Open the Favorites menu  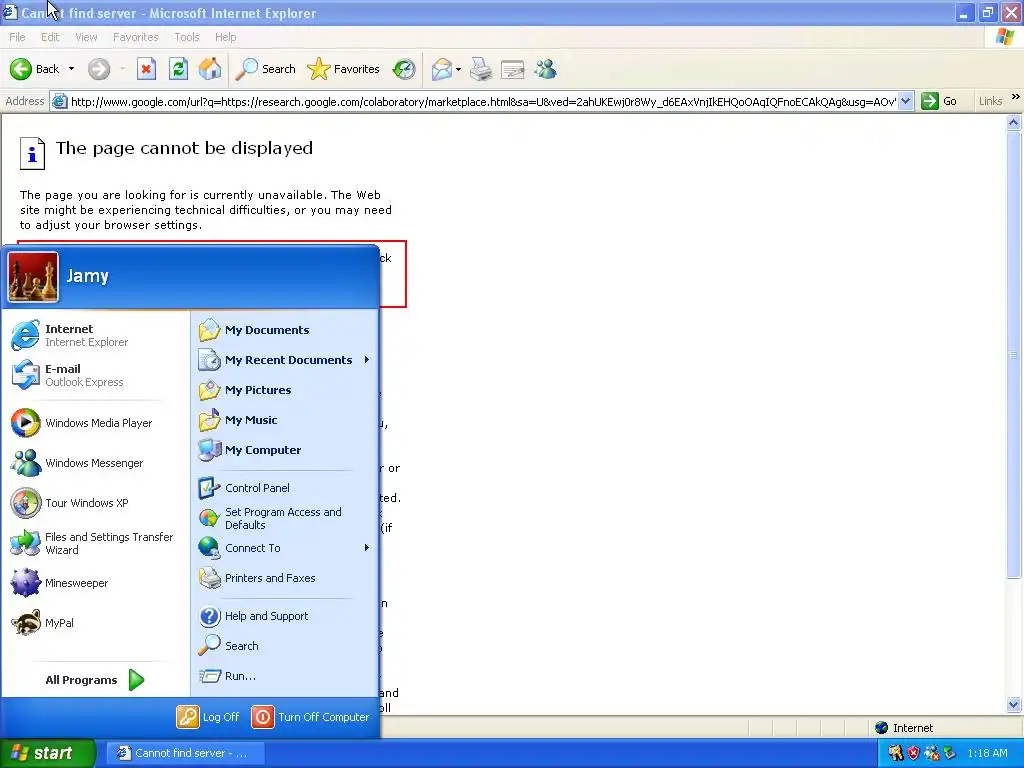click(135, 37)
